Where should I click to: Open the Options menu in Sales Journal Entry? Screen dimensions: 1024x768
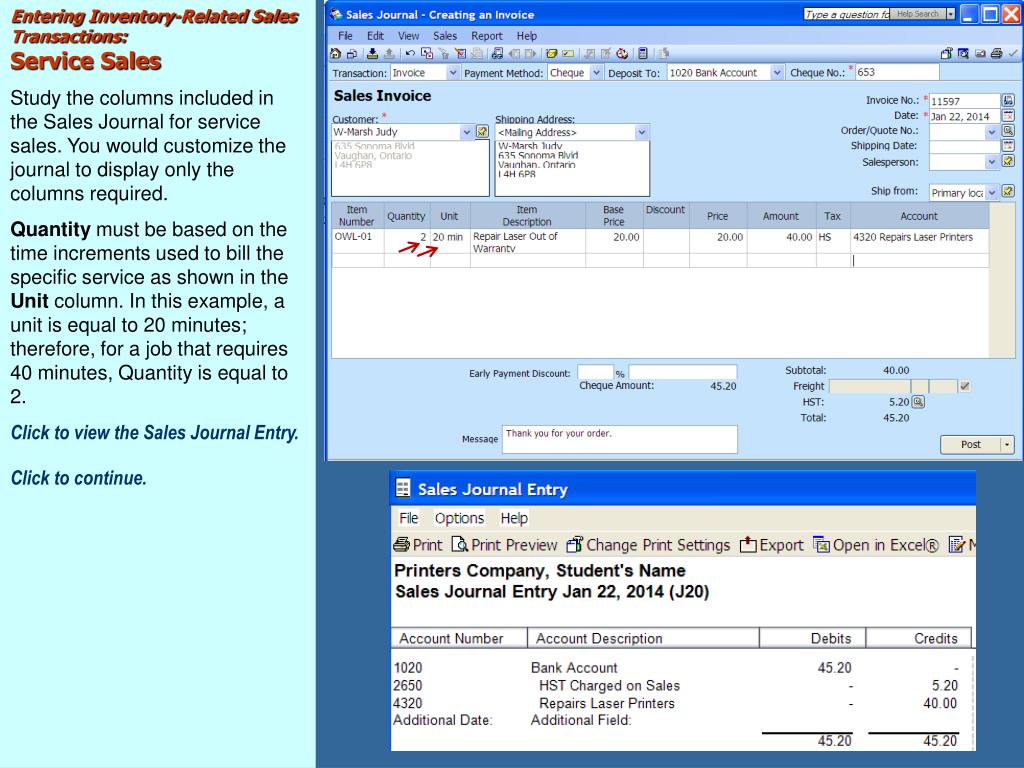459,518
